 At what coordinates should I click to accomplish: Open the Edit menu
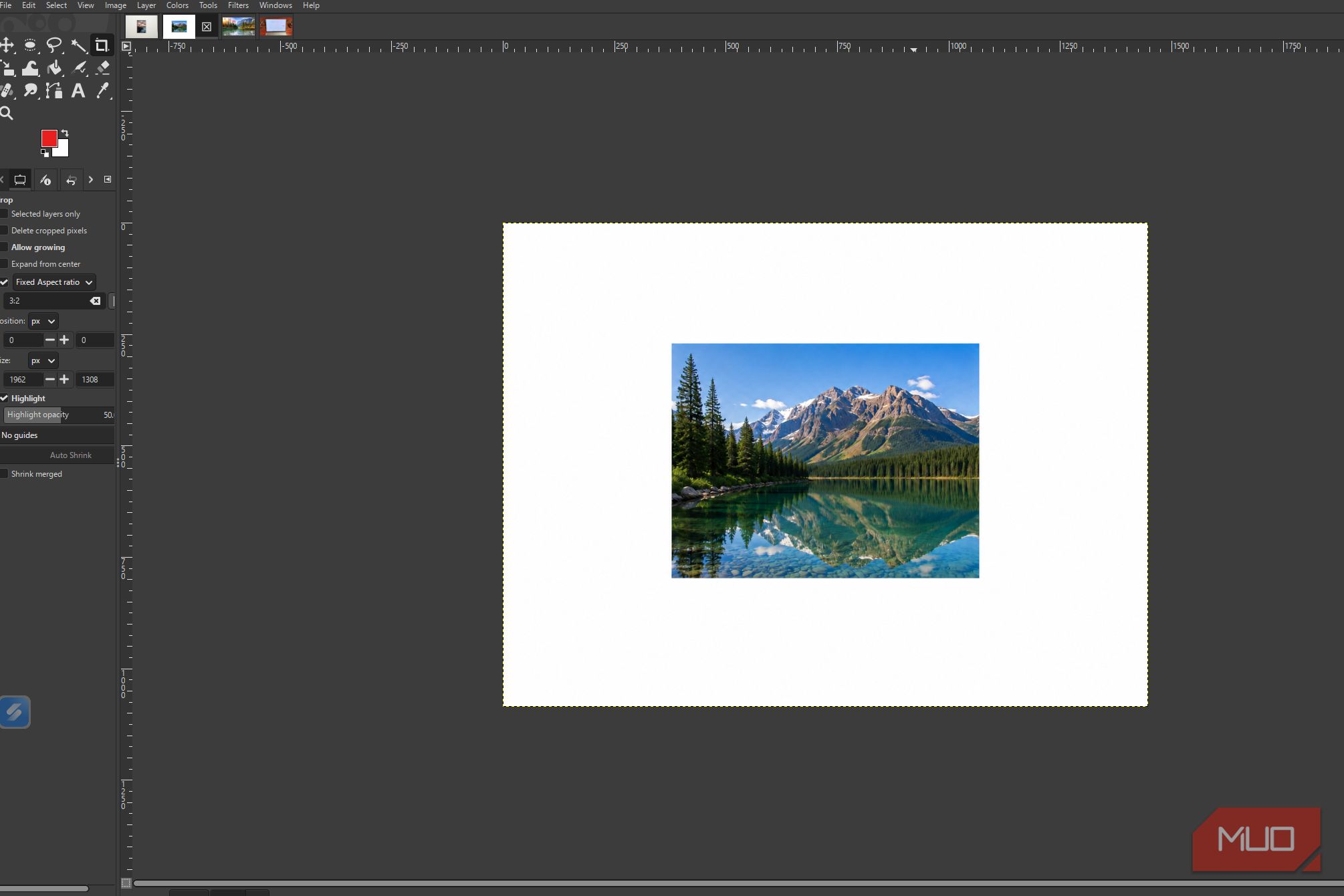(29, 5)
